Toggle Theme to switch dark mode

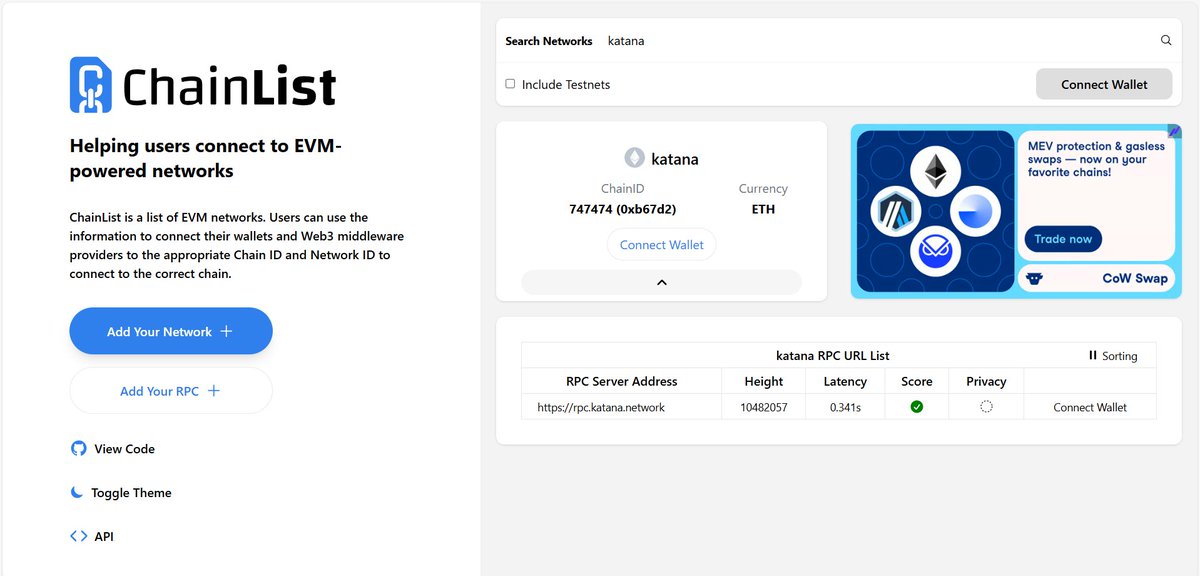131,492
